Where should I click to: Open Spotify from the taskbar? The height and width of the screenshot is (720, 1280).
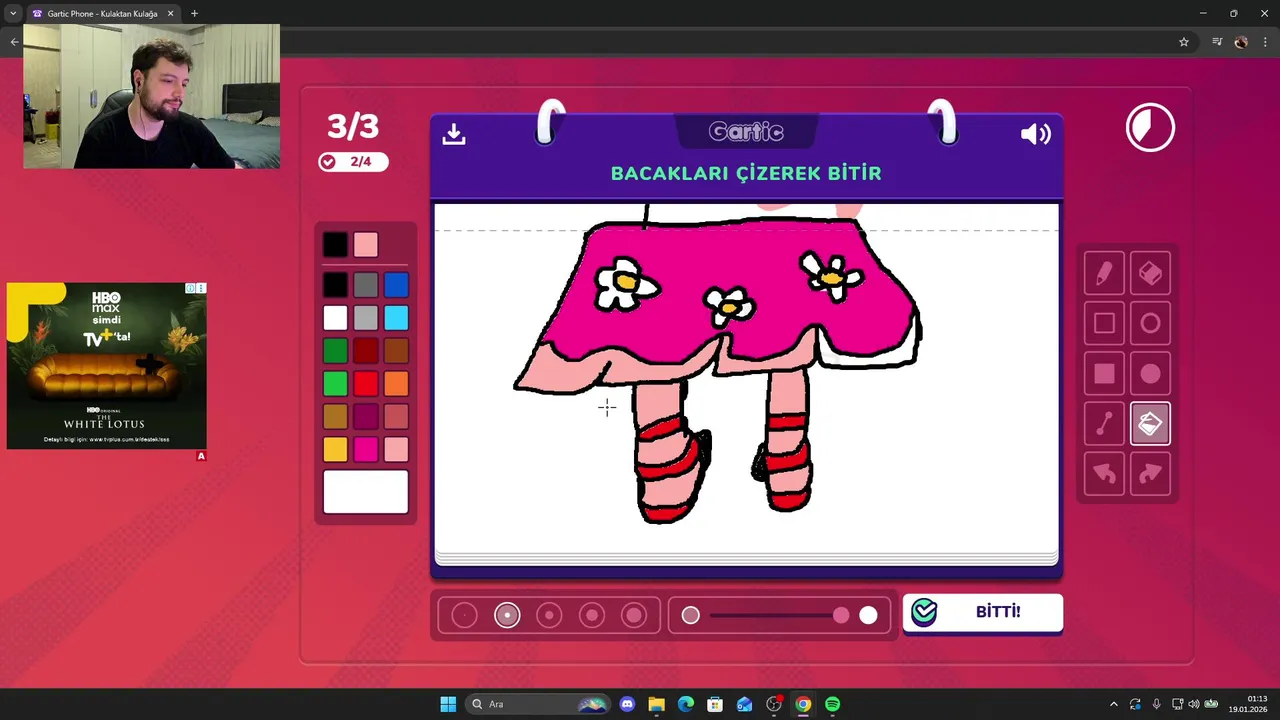832,704
